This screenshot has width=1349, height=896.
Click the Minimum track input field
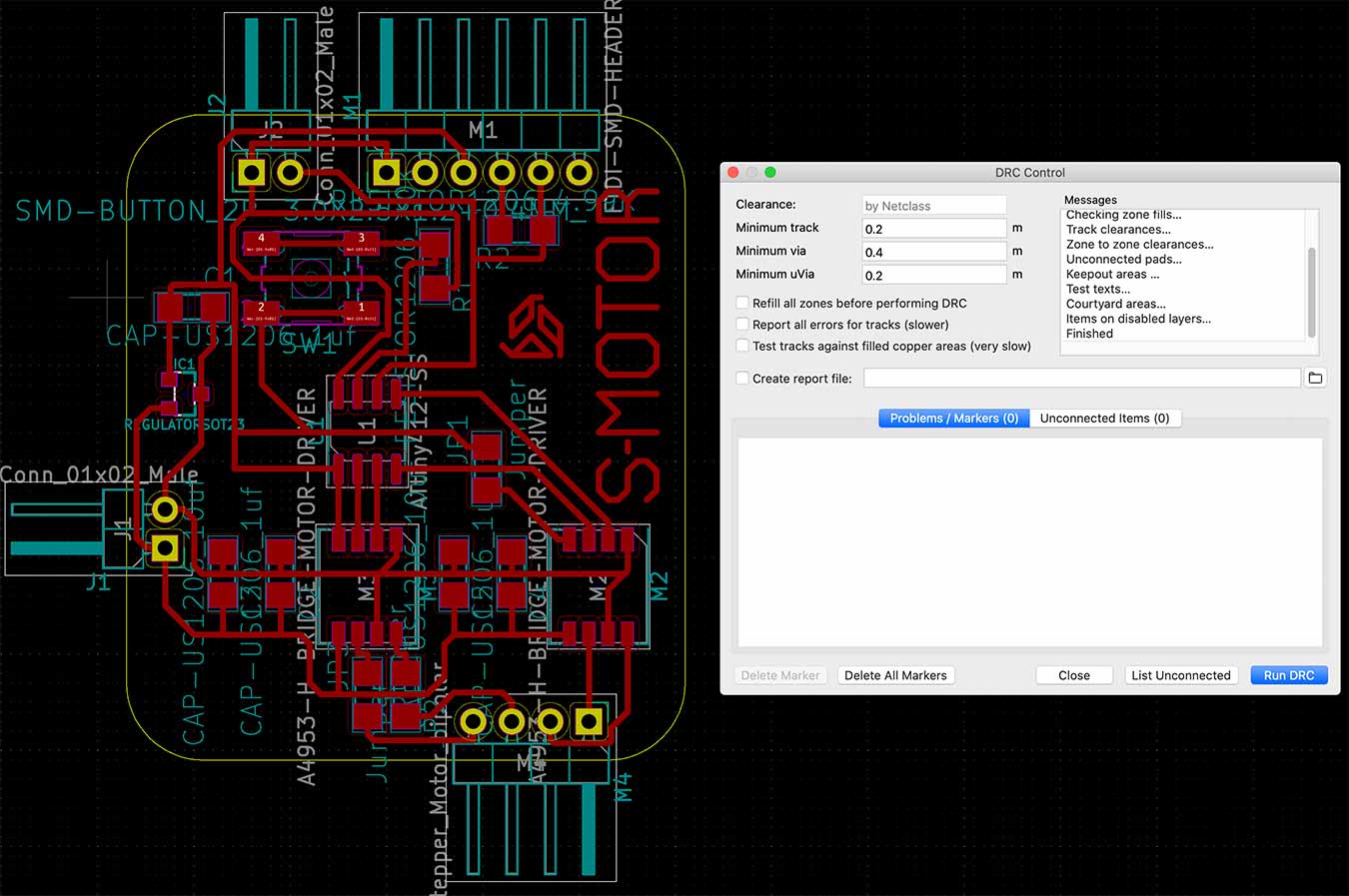point(934,228)
